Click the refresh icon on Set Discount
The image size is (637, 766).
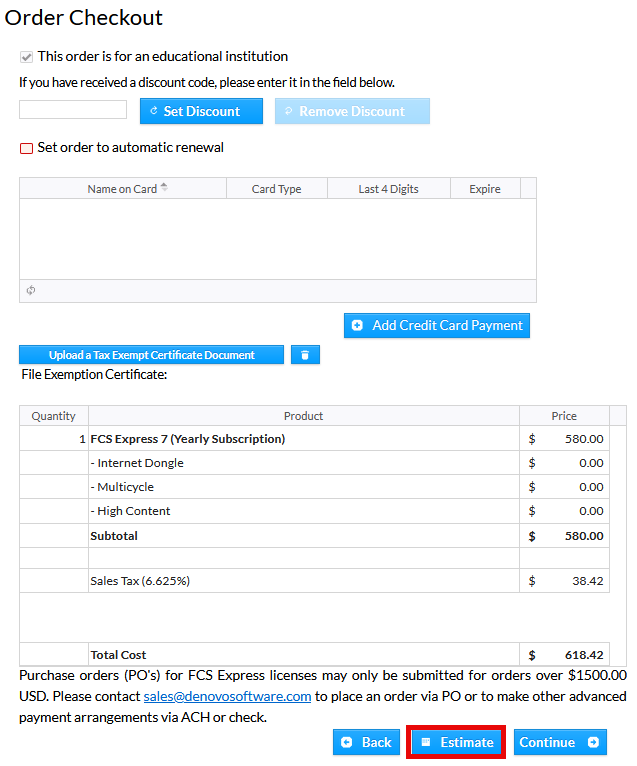153,111
